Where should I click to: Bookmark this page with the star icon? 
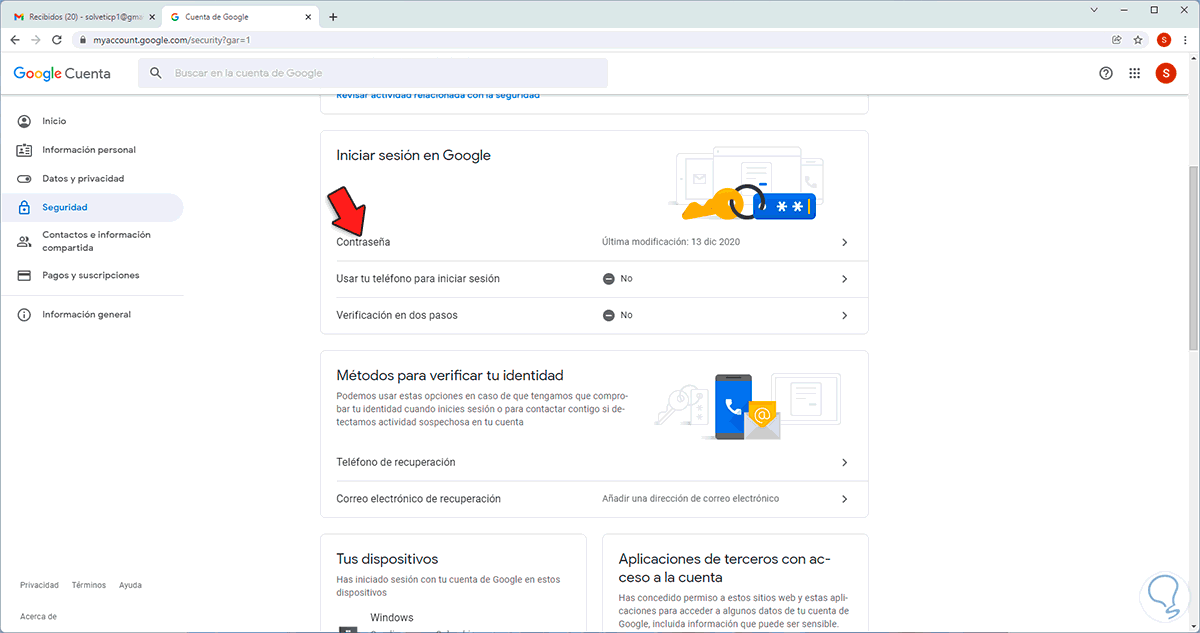click(x=1138, y=40)
